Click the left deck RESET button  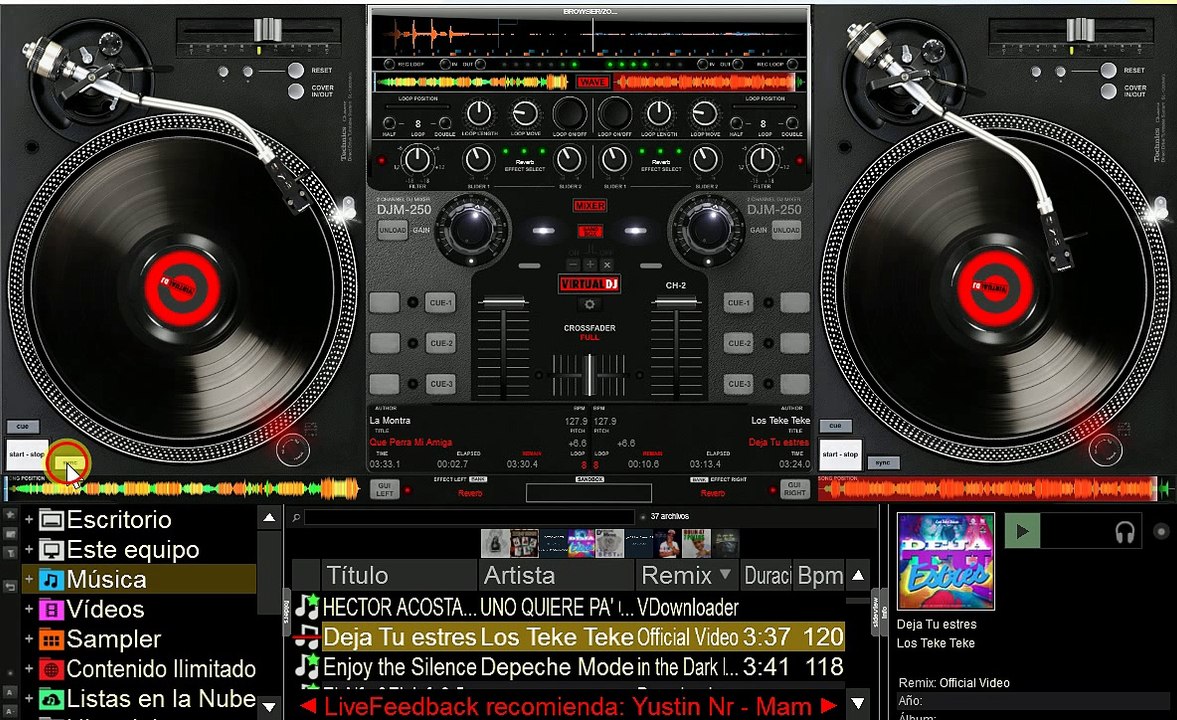pos(296,71)
